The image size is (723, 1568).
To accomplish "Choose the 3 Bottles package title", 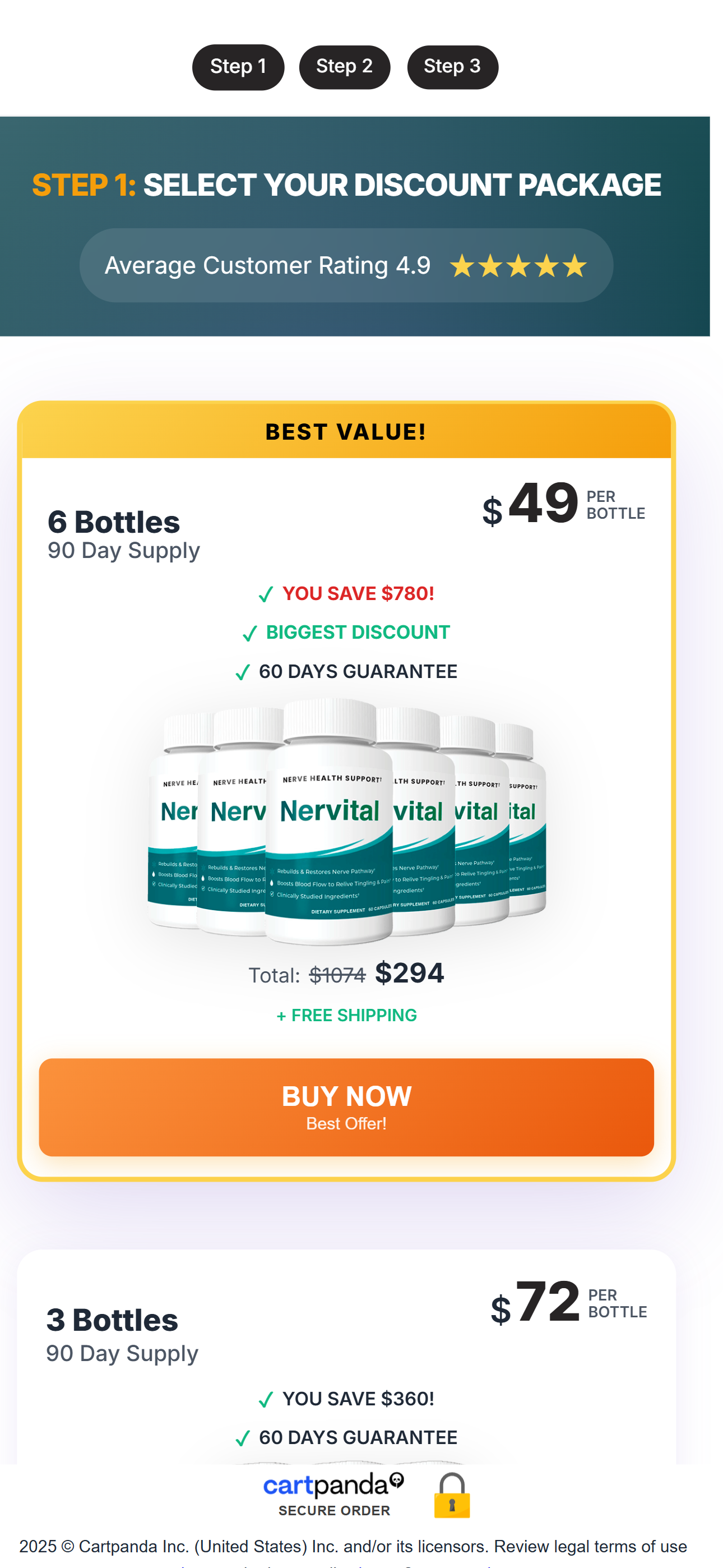I will point(113,1320).
